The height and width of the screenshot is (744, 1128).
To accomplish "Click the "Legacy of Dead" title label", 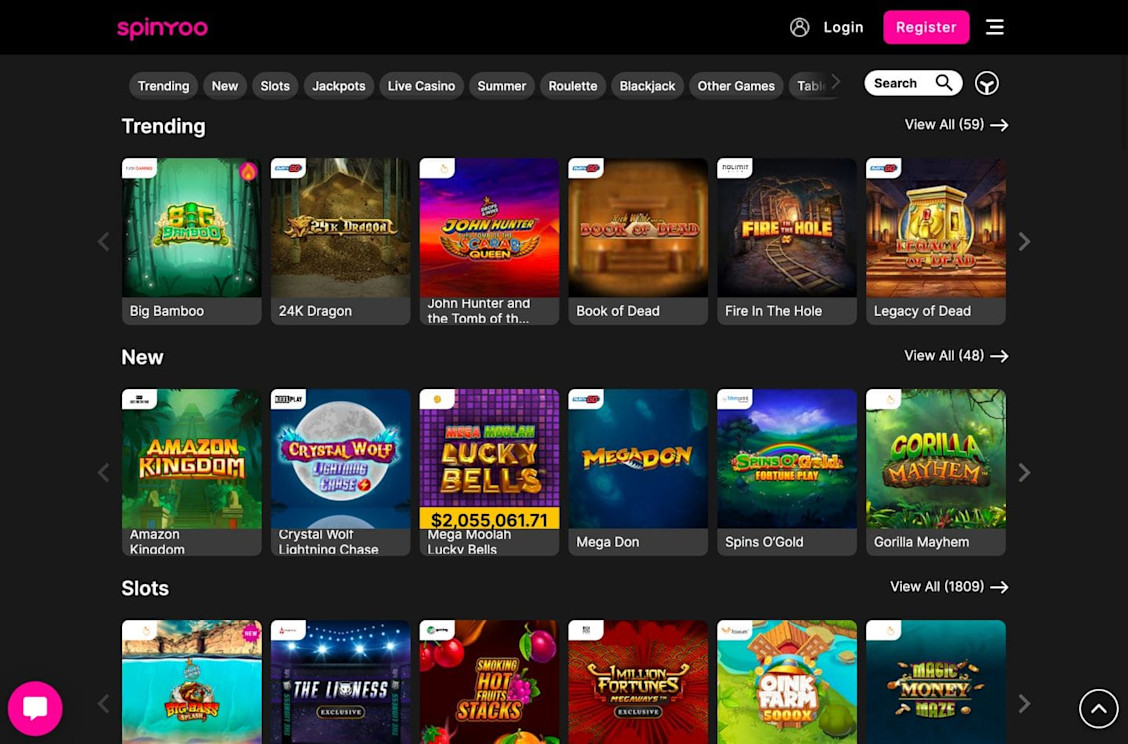I will click(922, 311).
